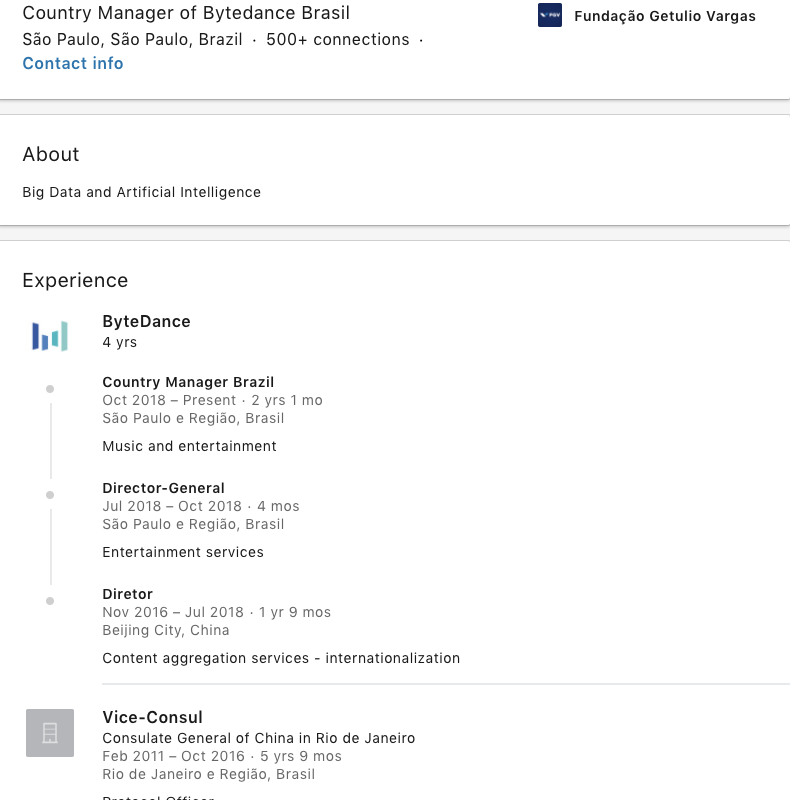Image resolution: width=790 pixels, height=800 pixels.
Task: Open the ByteDance company name link
Action: click(146, 321)
